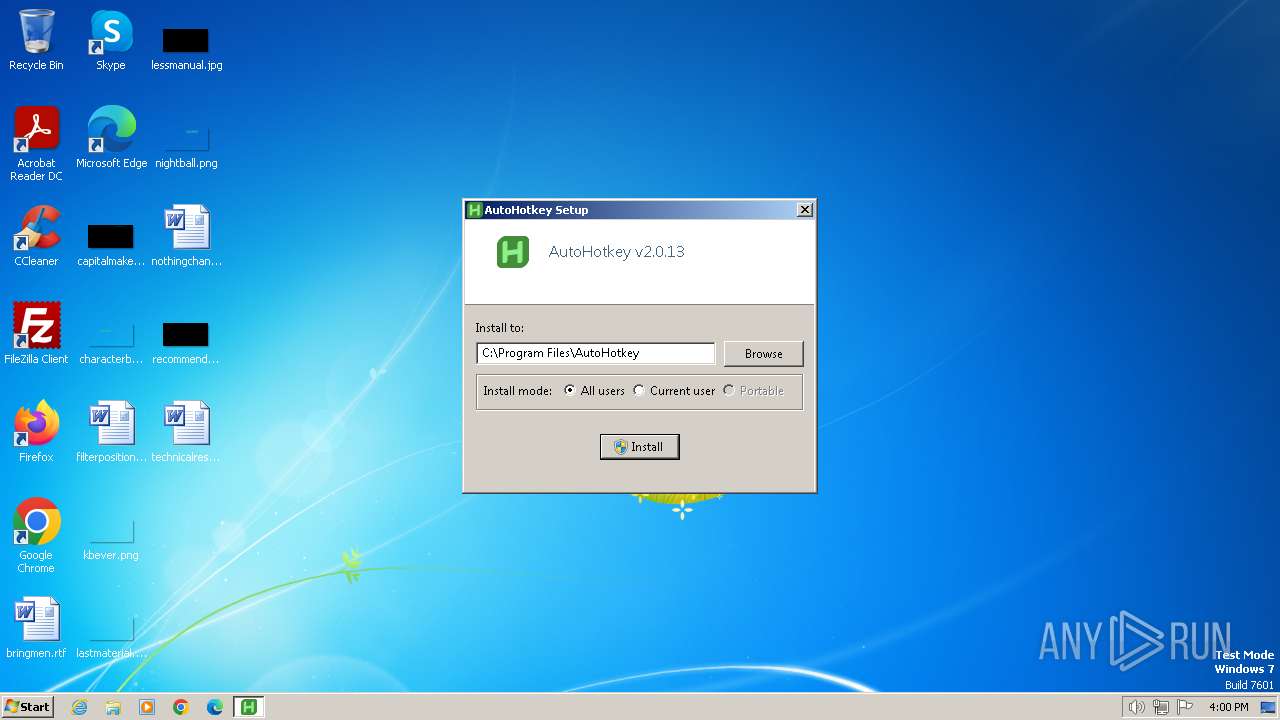Open the Start menu
Image resolution: width=1280 pixels, height=720 pixels.
point(28,707)
